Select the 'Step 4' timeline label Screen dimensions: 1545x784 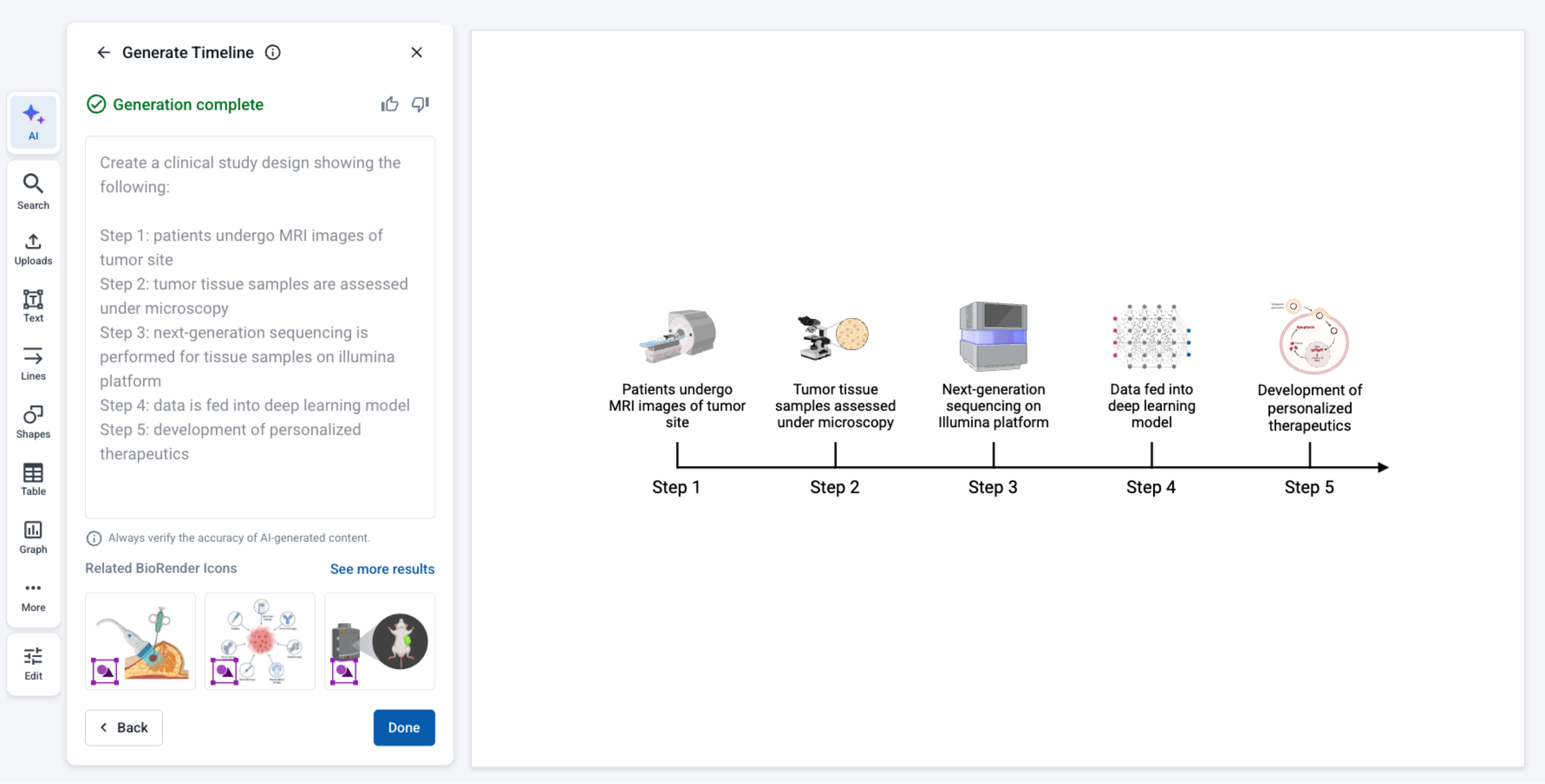coord(1151,487)
